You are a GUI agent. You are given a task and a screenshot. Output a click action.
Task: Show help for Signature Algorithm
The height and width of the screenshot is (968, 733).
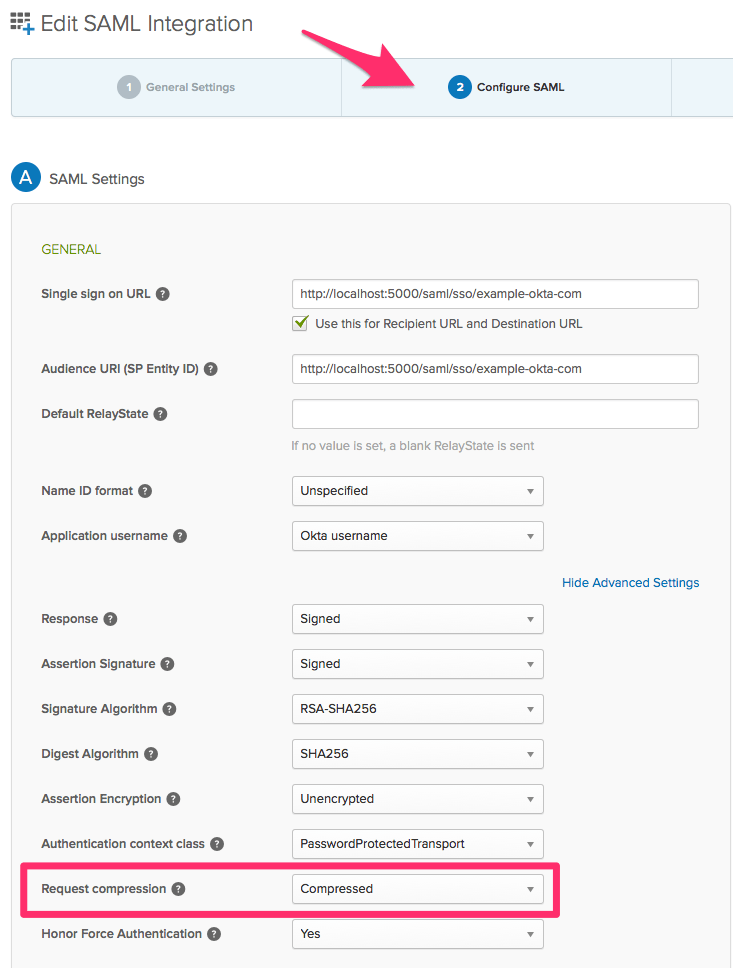[169, 709]
